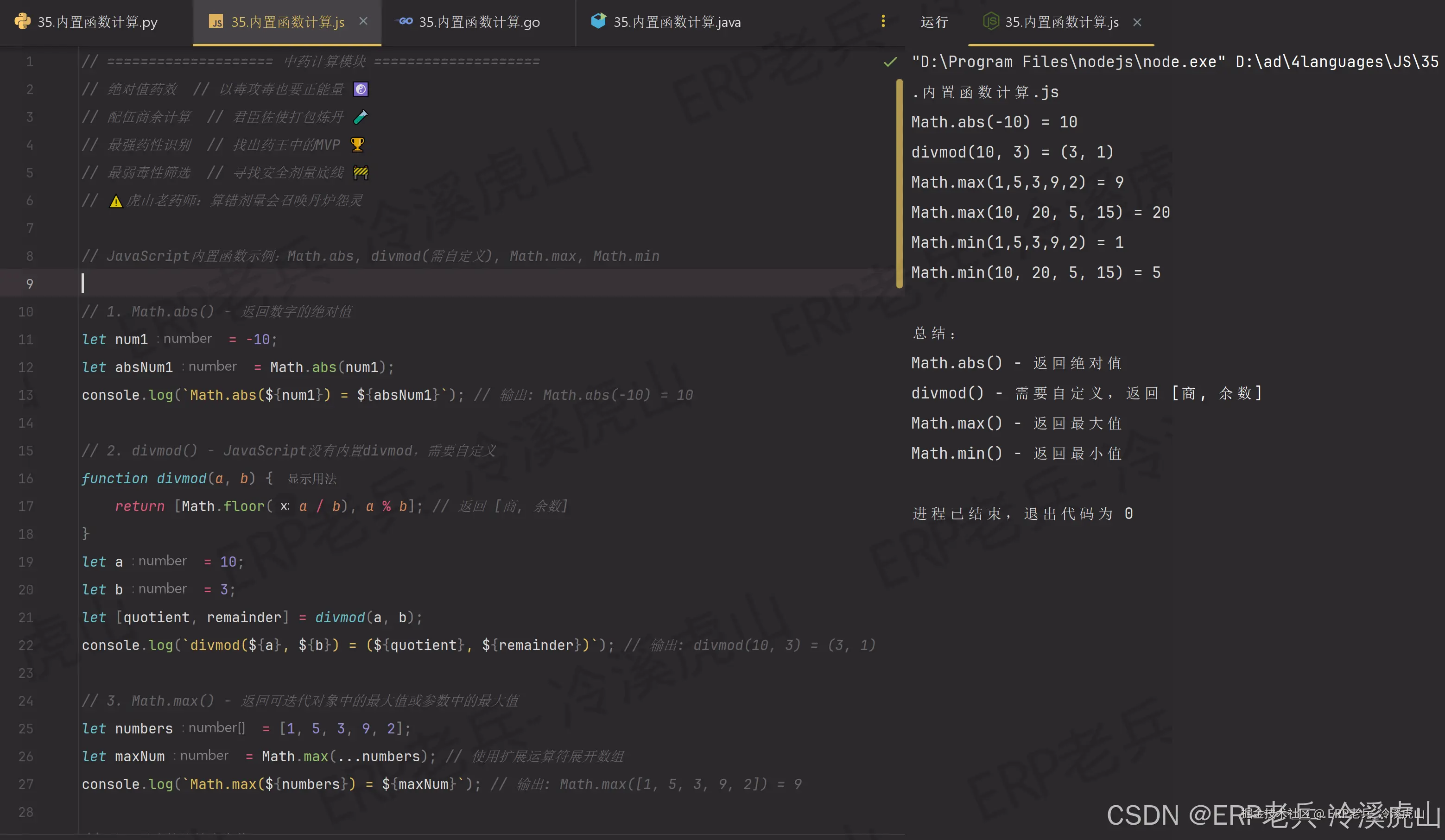Open the three-dot editor tabs menu
The height and width of the screenshot is (840, 1445).
882,21
